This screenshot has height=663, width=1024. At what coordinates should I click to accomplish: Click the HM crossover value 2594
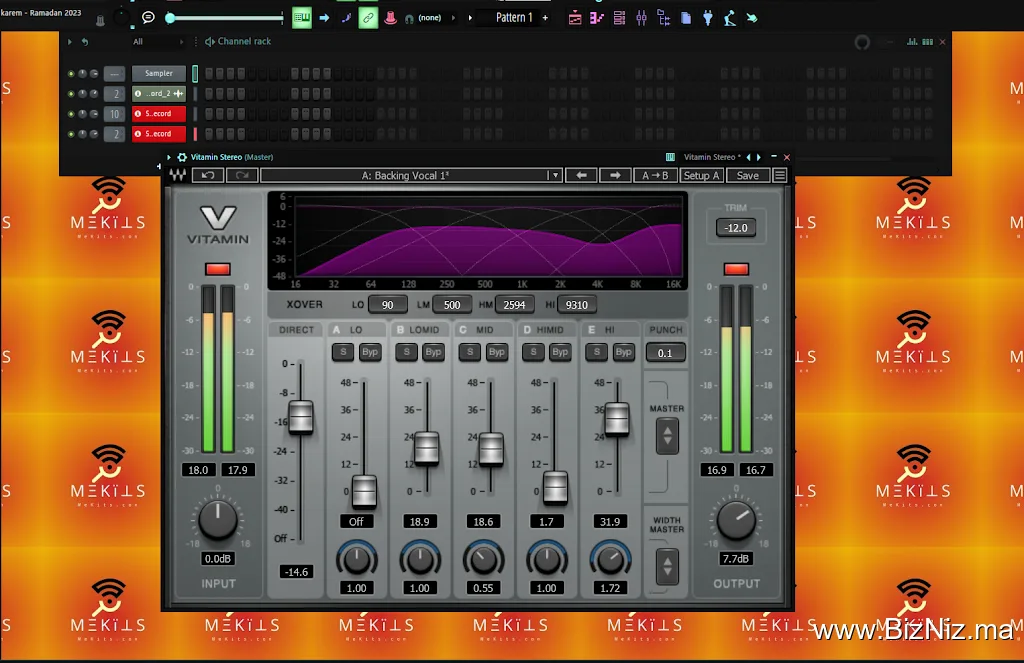(514, 305)
